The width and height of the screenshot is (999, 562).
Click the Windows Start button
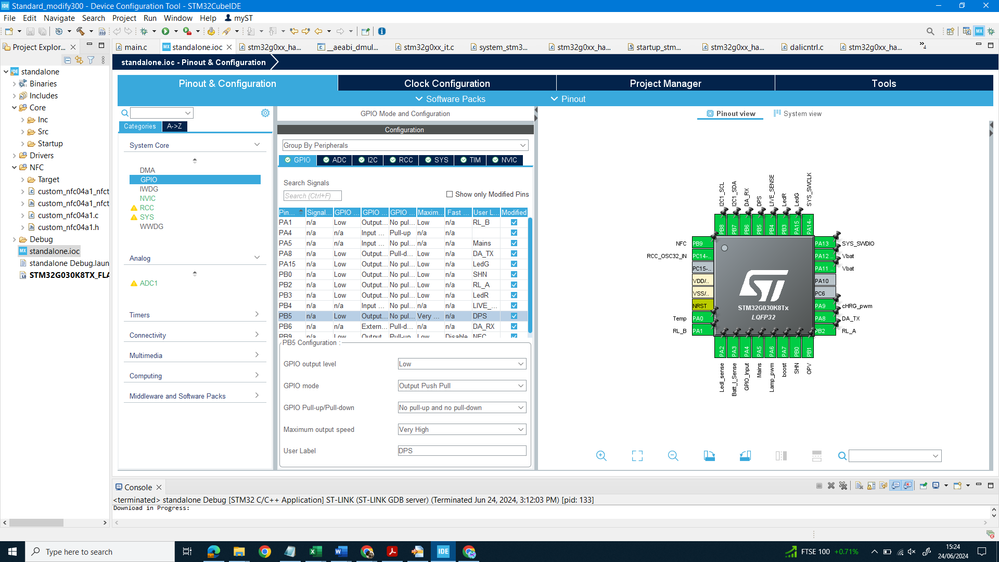coord(12,551)
